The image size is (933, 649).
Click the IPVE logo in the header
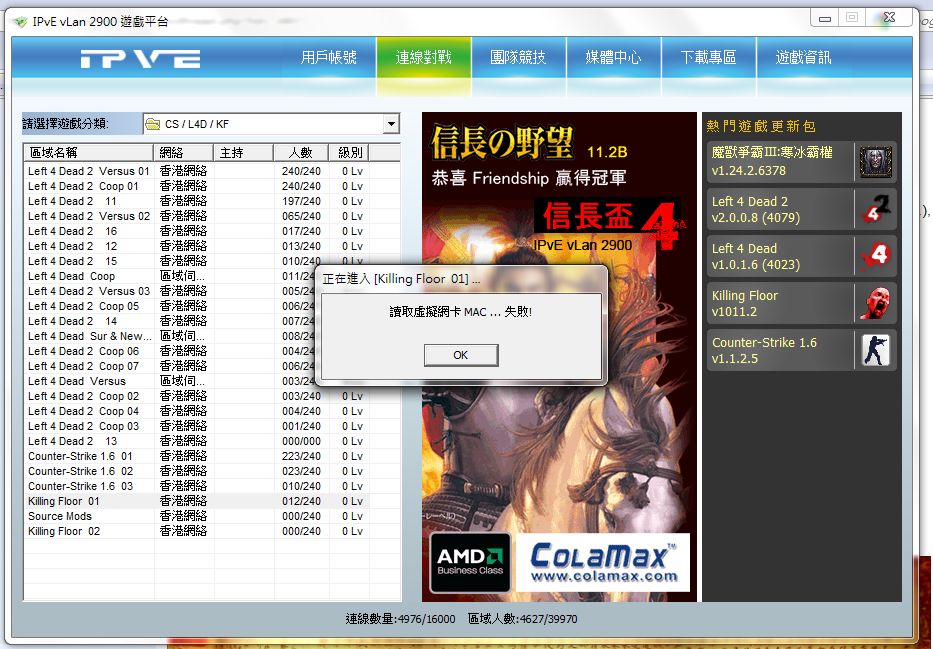click(x=140, y=58)
